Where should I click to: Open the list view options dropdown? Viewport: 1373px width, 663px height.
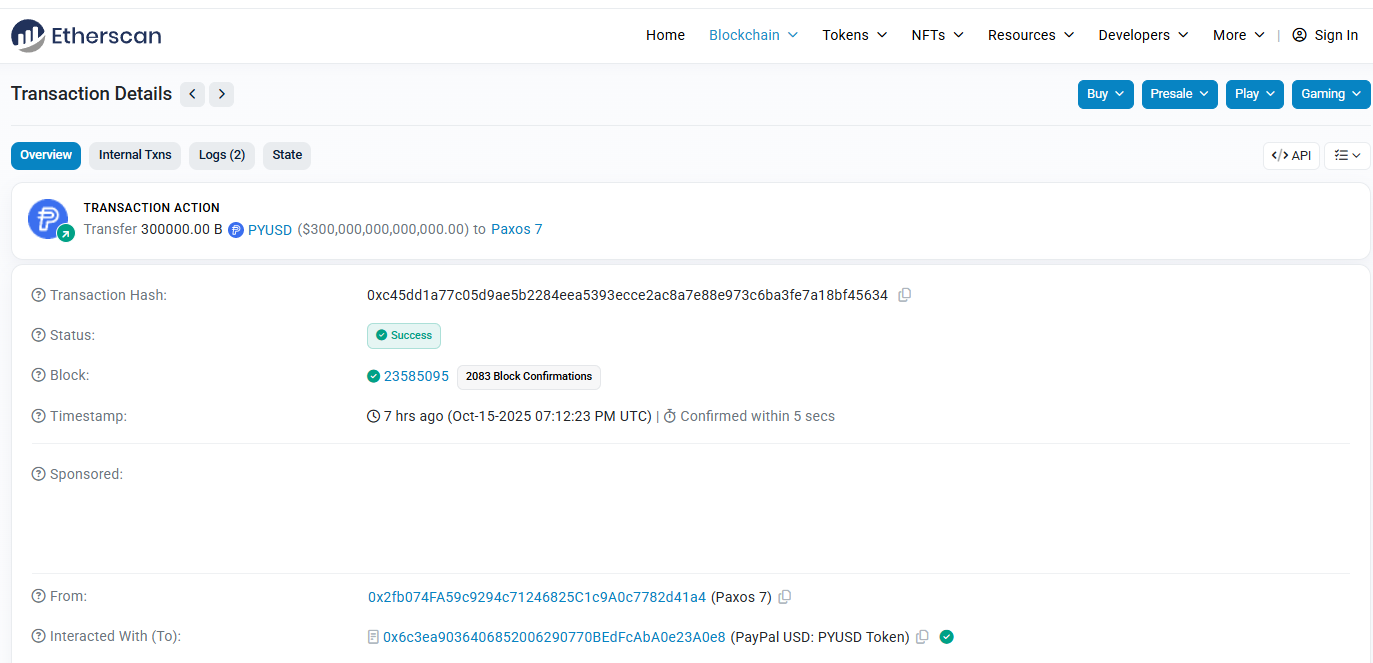pos(1347,156)
